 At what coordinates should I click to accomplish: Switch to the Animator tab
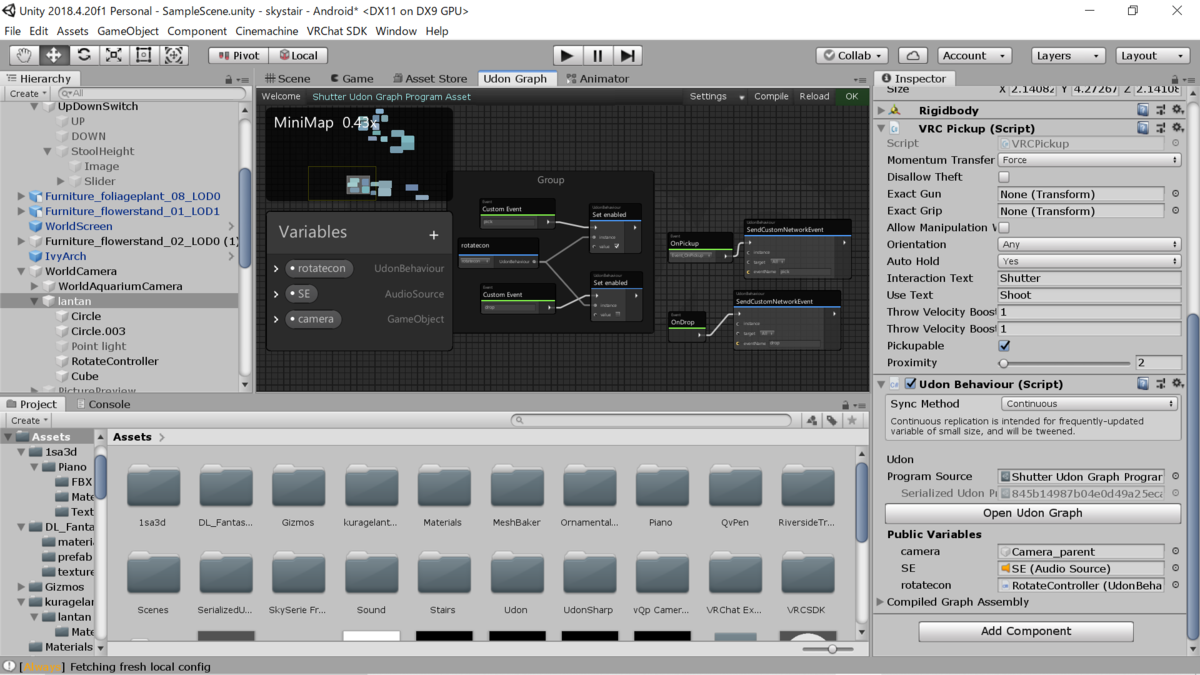click(x=597, y=78)
